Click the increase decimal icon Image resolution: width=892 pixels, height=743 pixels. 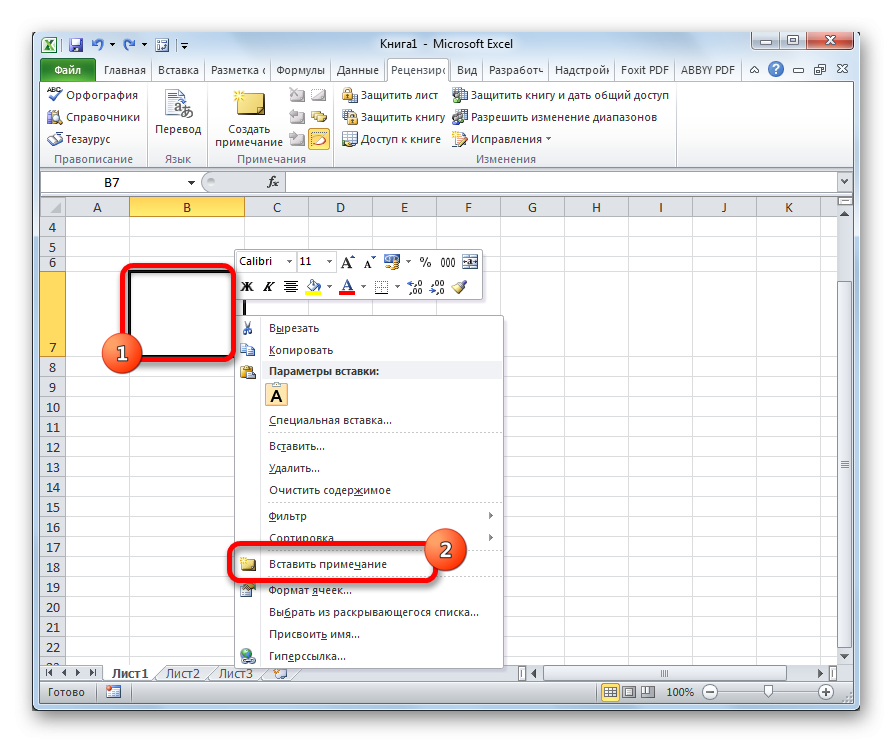tap(415, 287)
